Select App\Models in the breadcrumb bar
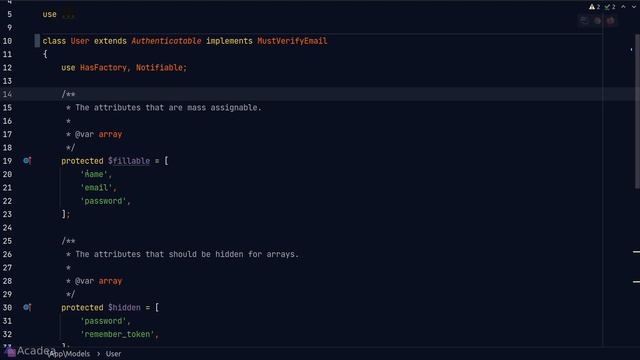640x360 pixels. pyautogui.click(x=69, y=354)
